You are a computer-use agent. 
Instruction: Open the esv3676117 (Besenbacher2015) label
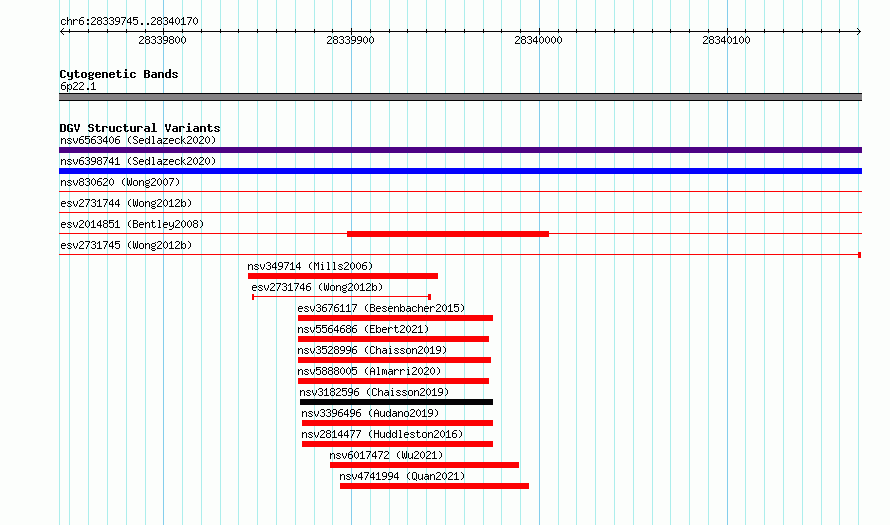381,308
